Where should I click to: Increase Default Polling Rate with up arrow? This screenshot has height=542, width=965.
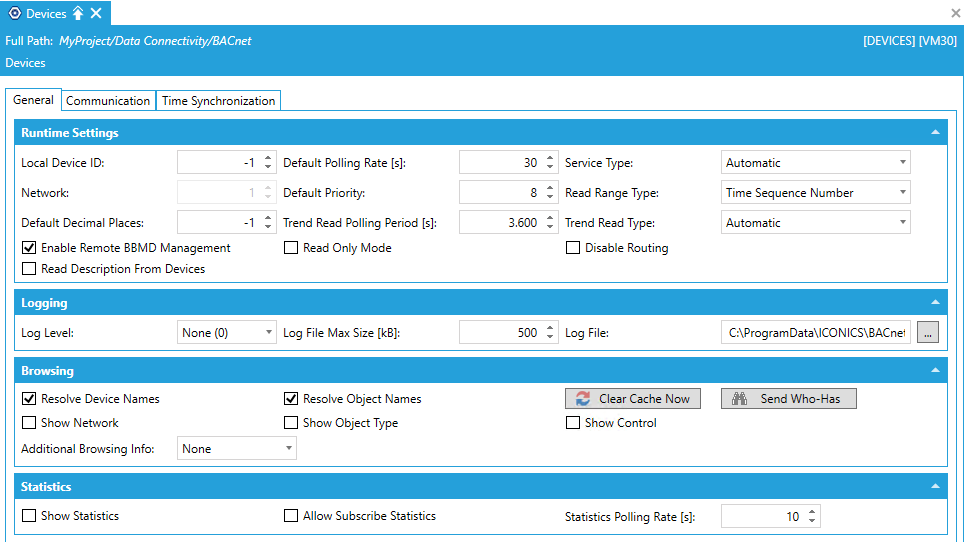point(550,158)
